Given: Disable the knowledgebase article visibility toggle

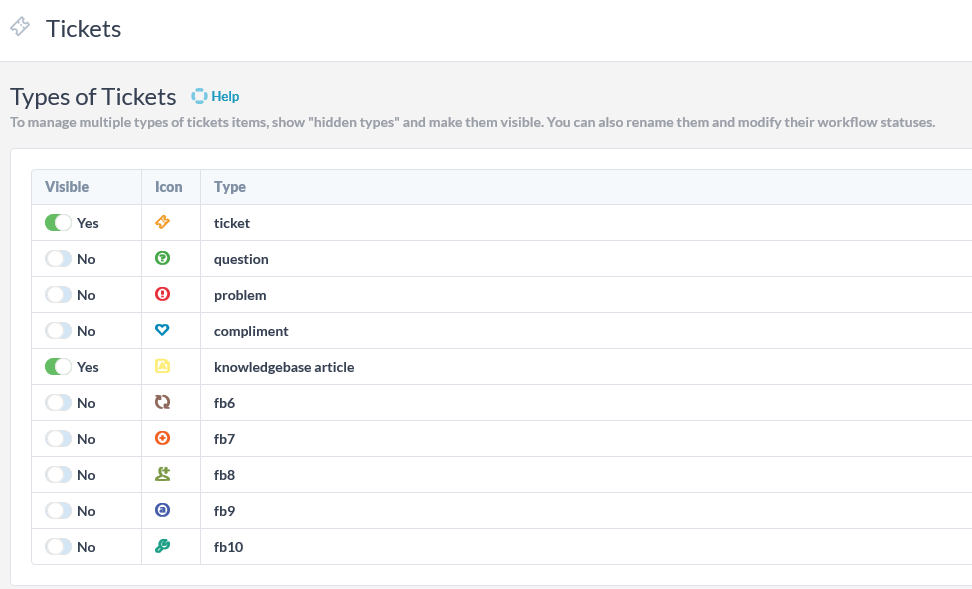Looking at the screenshot, I should (58, 366).
